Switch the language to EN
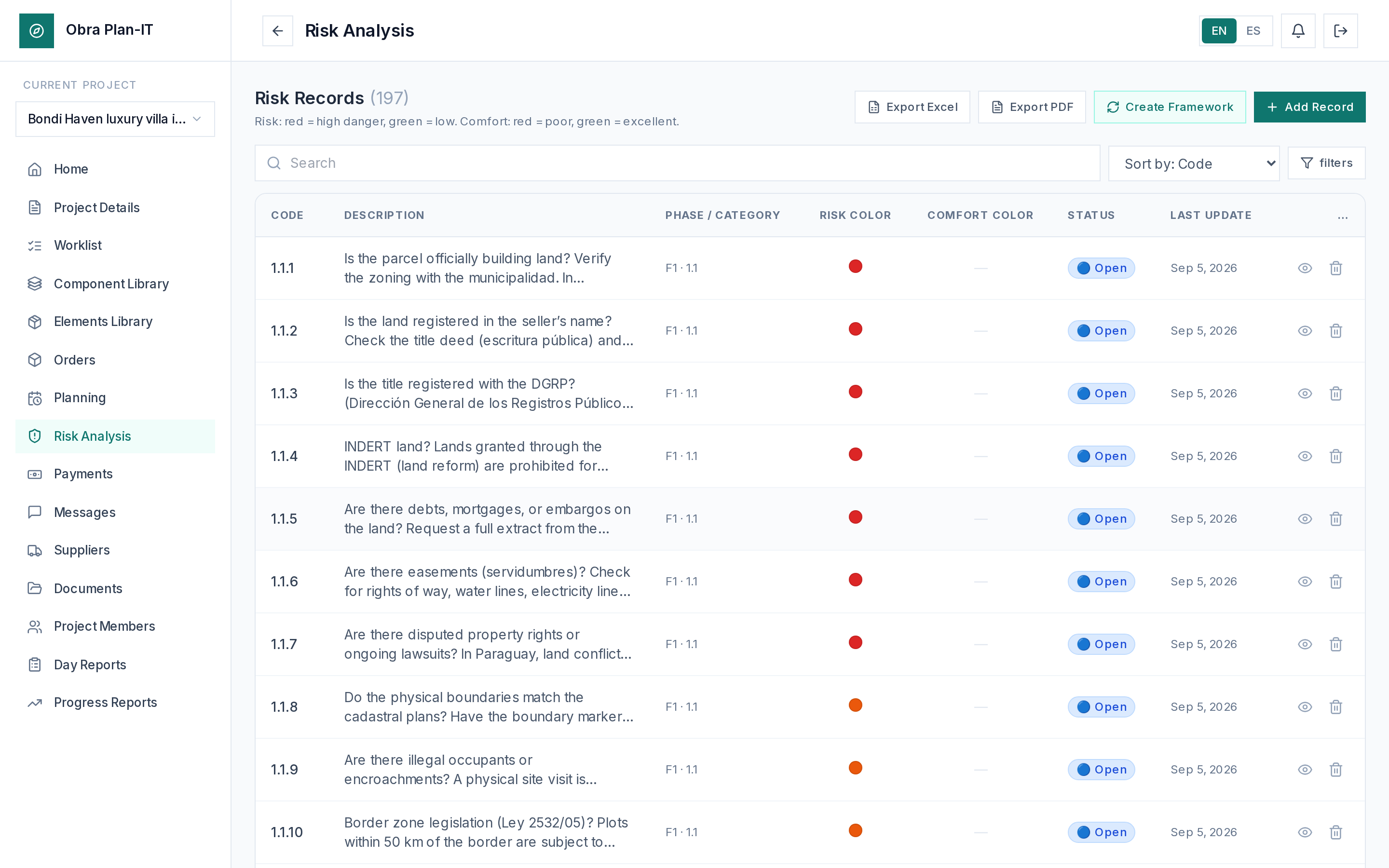This screenshot has height=868, width=1389. coord(1219,31)
